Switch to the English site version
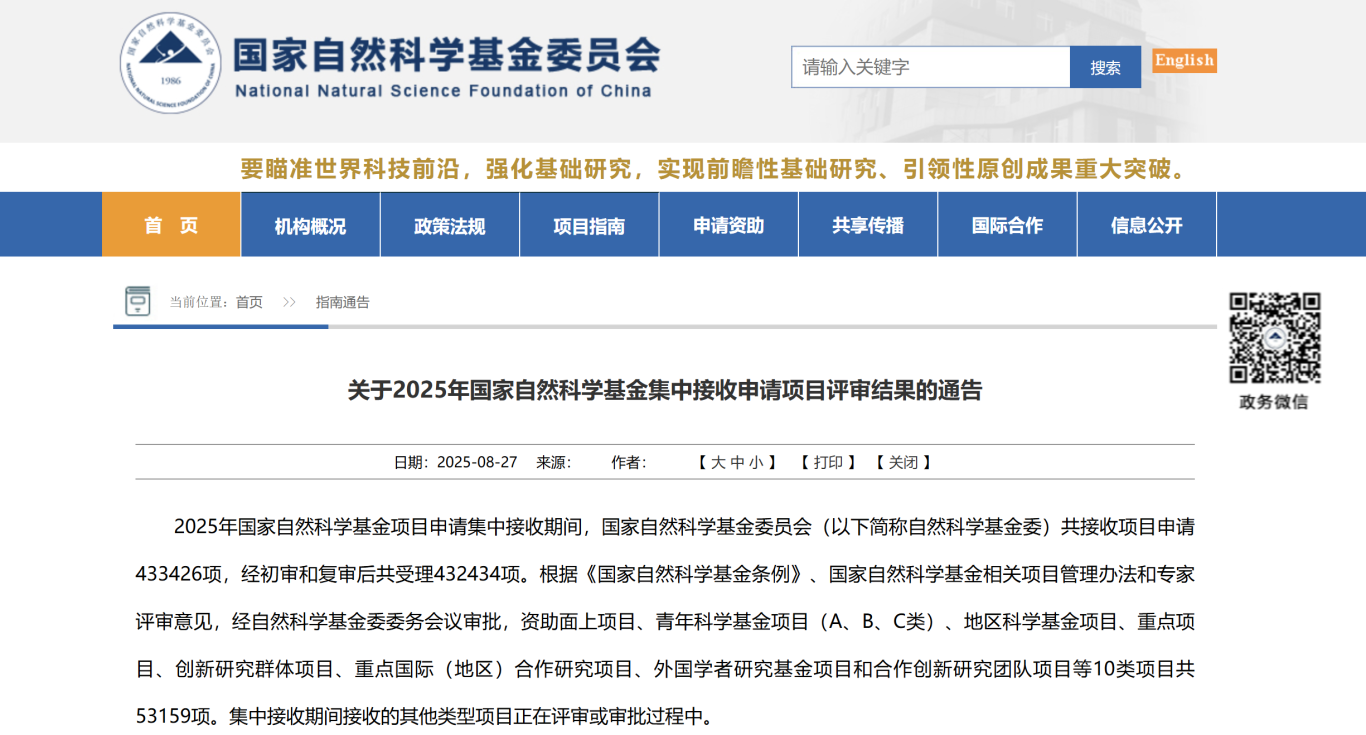 pos(1184,60)
